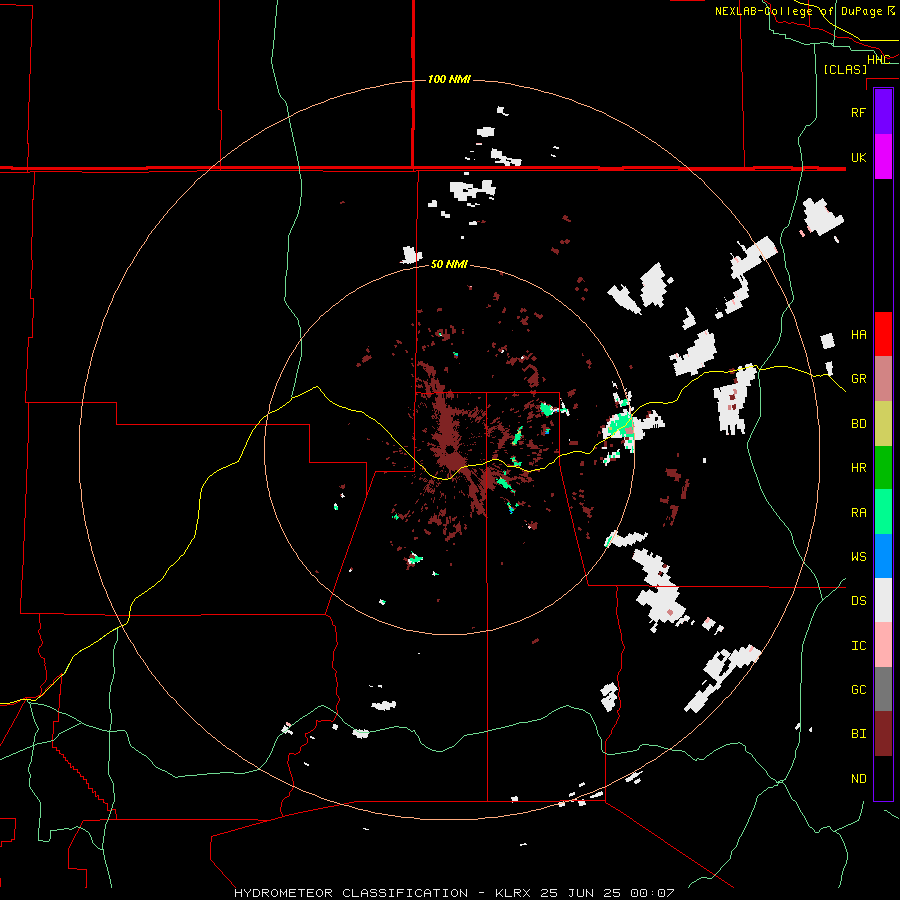Select the yellow BD big drops swatch
Screen dimensions: 900x900
883,423
